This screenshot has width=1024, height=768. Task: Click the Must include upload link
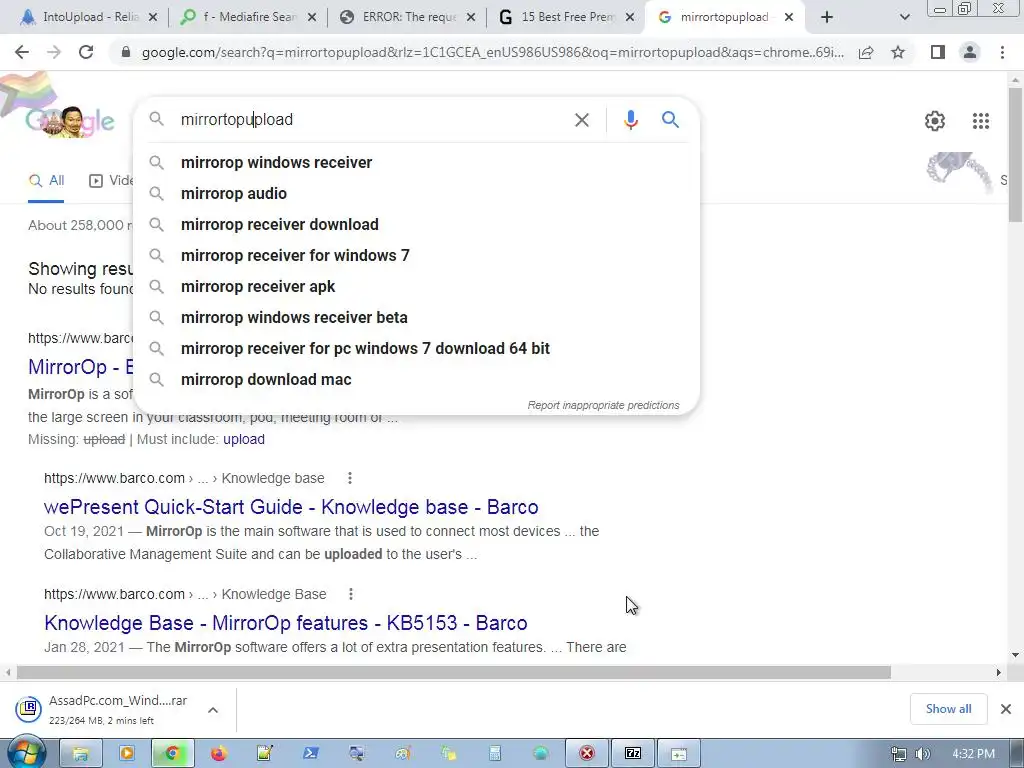pos(244,440)
